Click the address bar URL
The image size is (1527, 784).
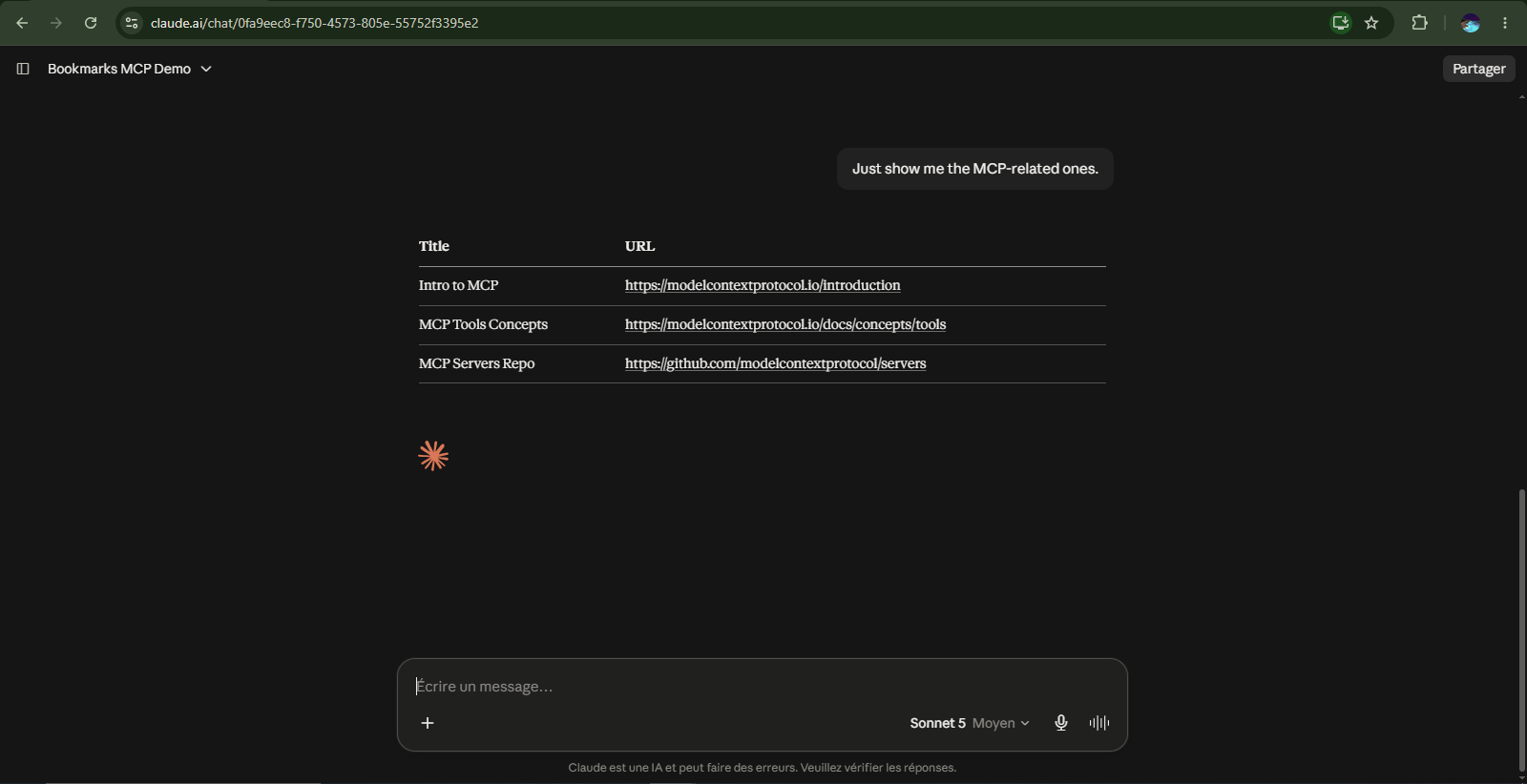pyautogui.click(x=315, y=23)
